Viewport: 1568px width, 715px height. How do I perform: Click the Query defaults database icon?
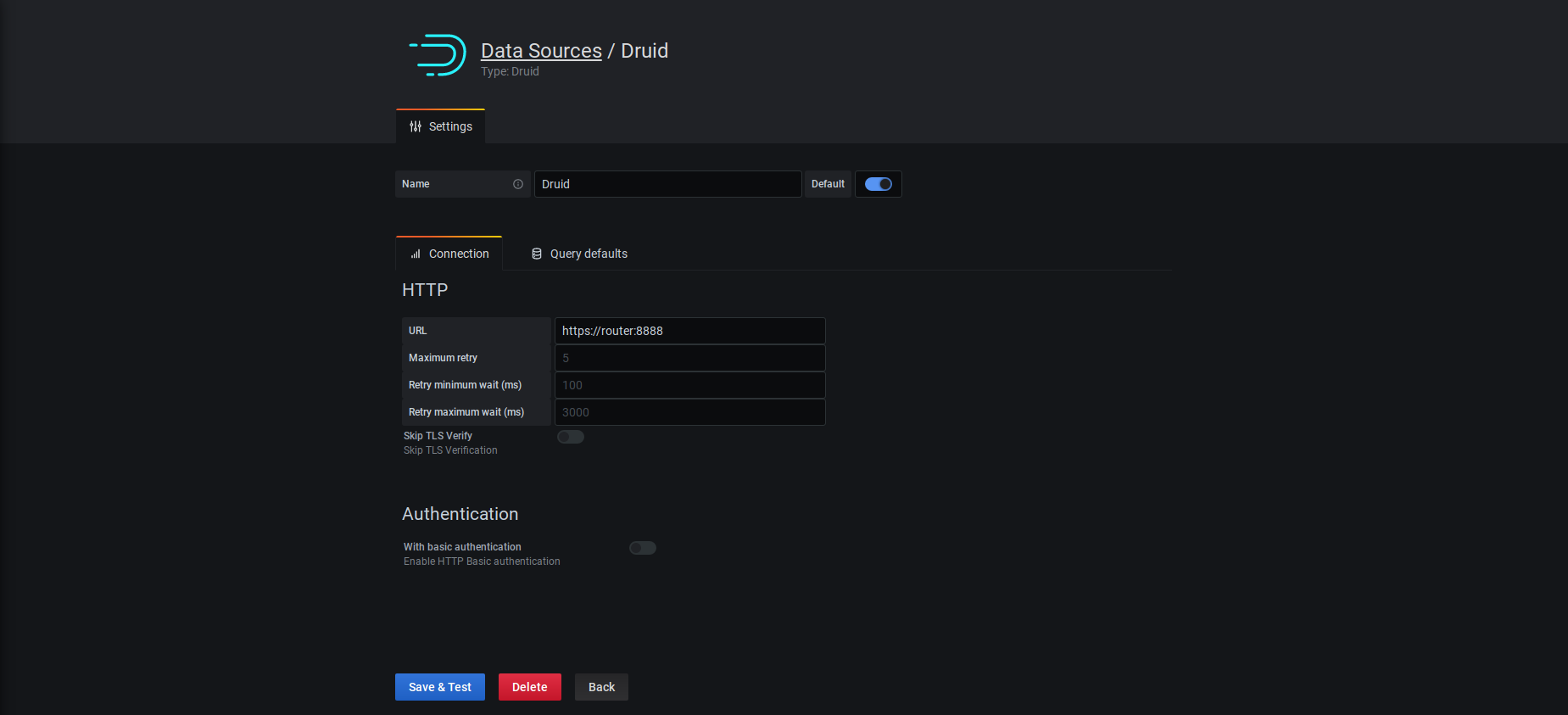point(537,254)
